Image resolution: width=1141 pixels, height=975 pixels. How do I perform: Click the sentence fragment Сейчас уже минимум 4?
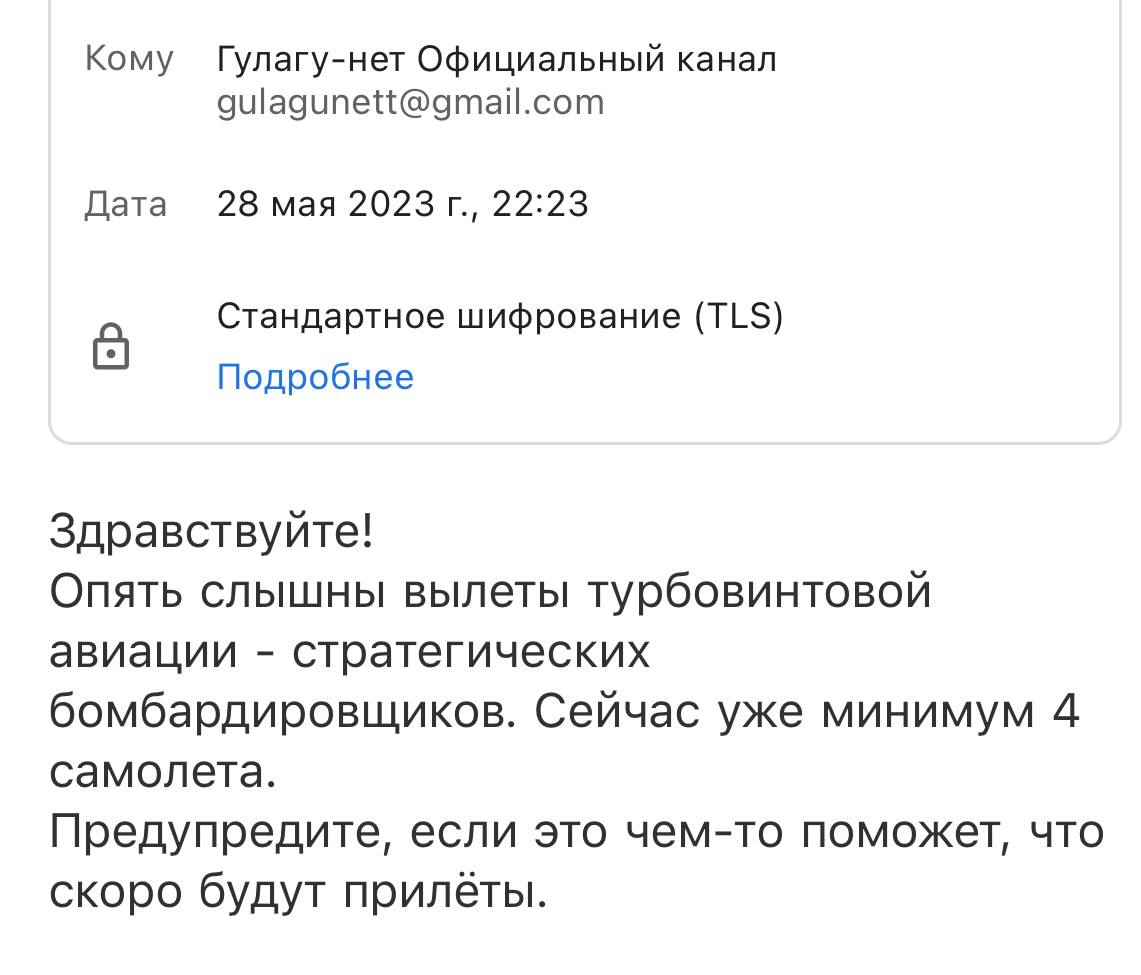click(x=806, y=711)
